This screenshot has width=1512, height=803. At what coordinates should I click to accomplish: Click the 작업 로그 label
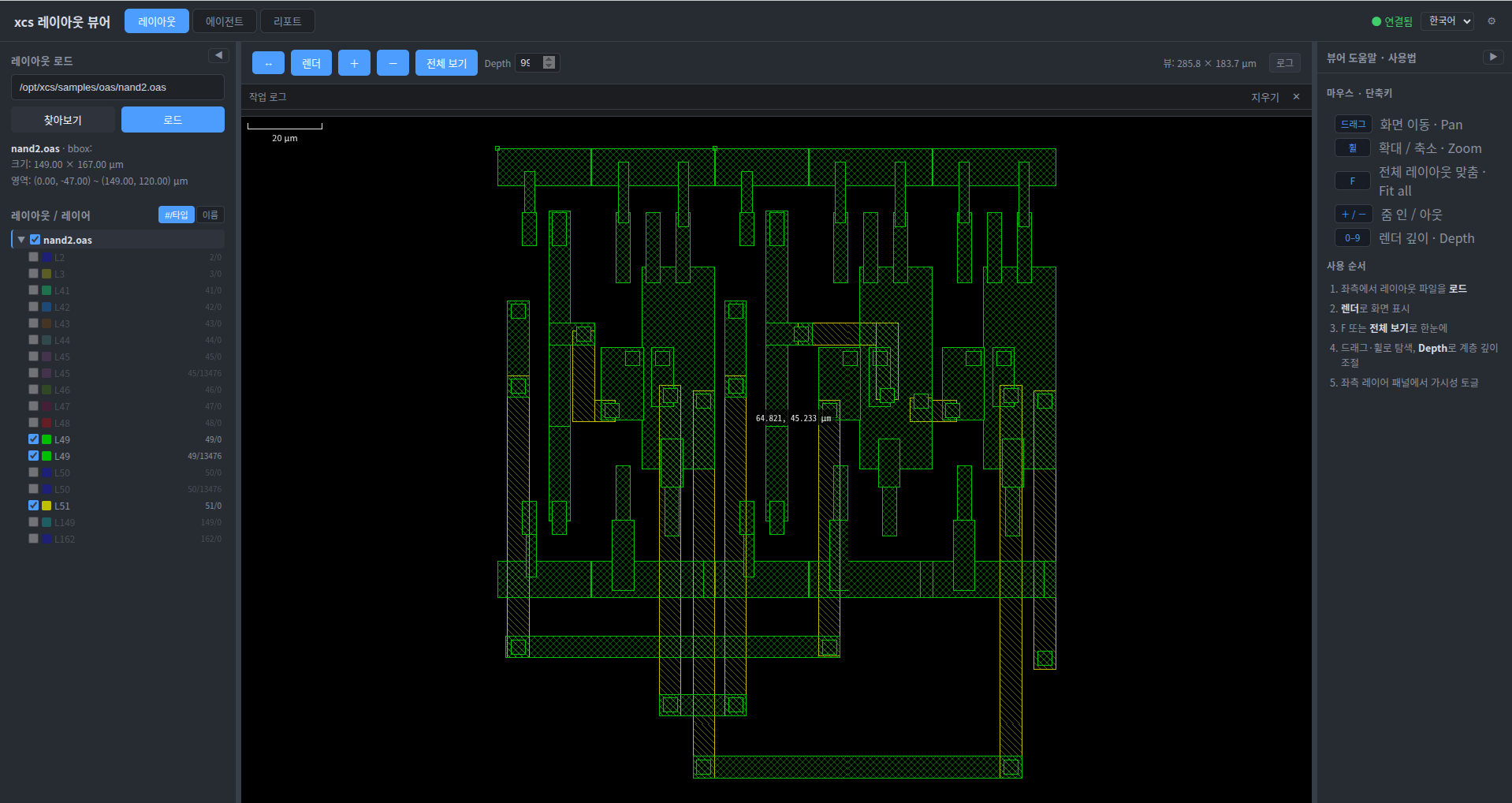click(x=268, y=96)
